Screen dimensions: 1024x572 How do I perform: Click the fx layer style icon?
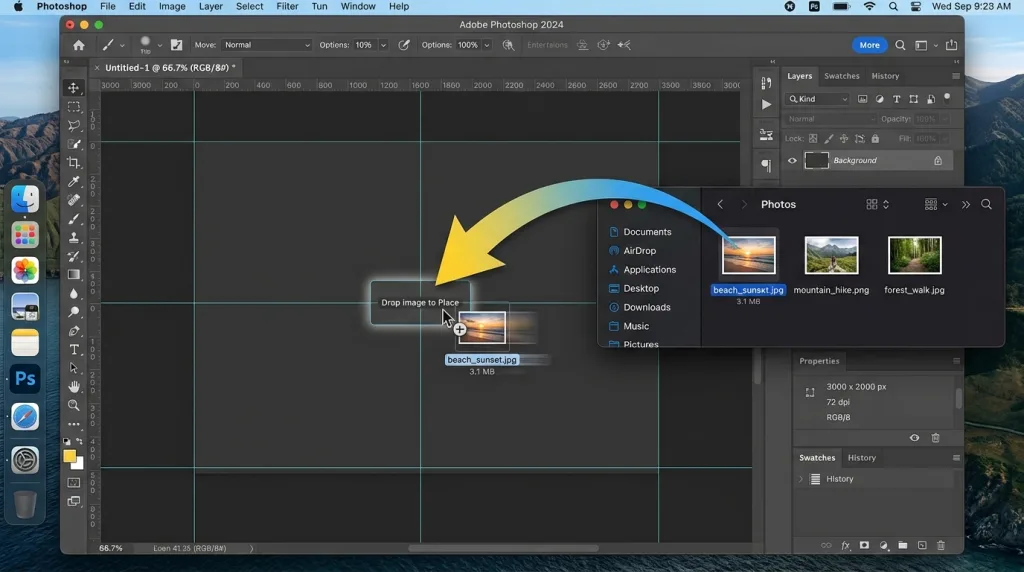click(x=845, y=545)
